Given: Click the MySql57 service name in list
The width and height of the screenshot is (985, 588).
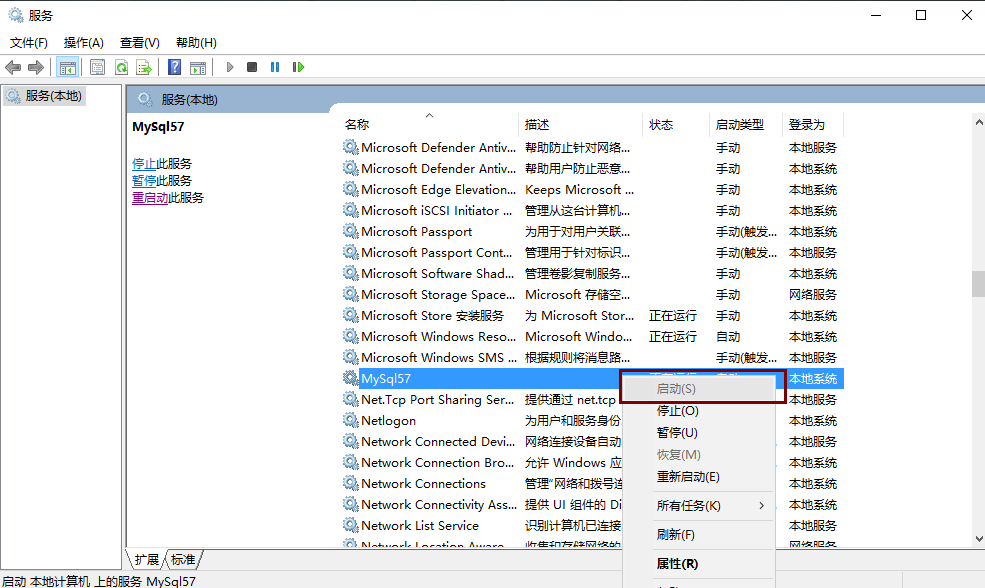Looking at the screenshot, I should [x=386, y=378].
